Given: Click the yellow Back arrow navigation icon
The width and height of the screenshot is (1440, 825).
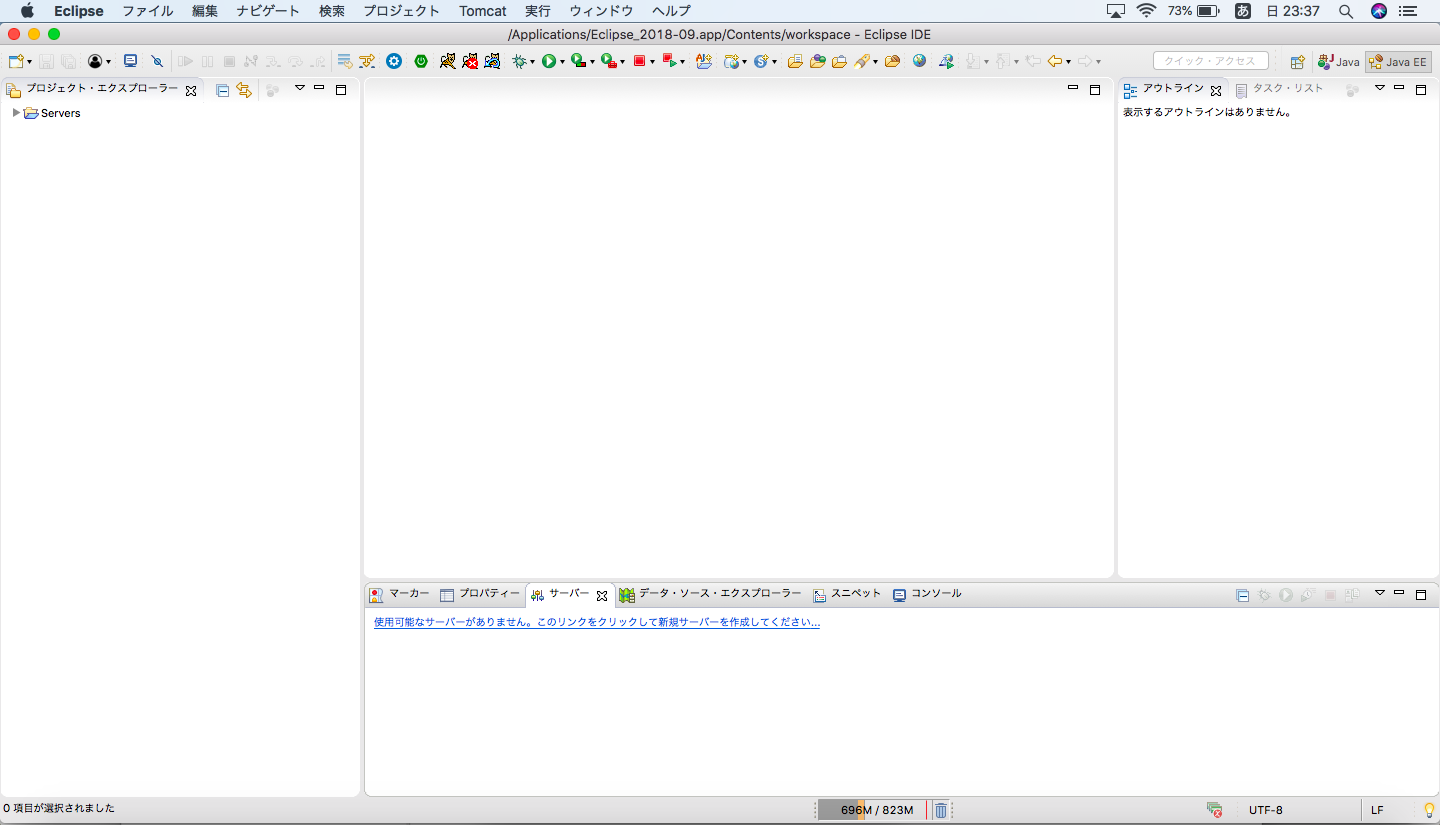Looking at the screenshot, I should (1054, 61).
